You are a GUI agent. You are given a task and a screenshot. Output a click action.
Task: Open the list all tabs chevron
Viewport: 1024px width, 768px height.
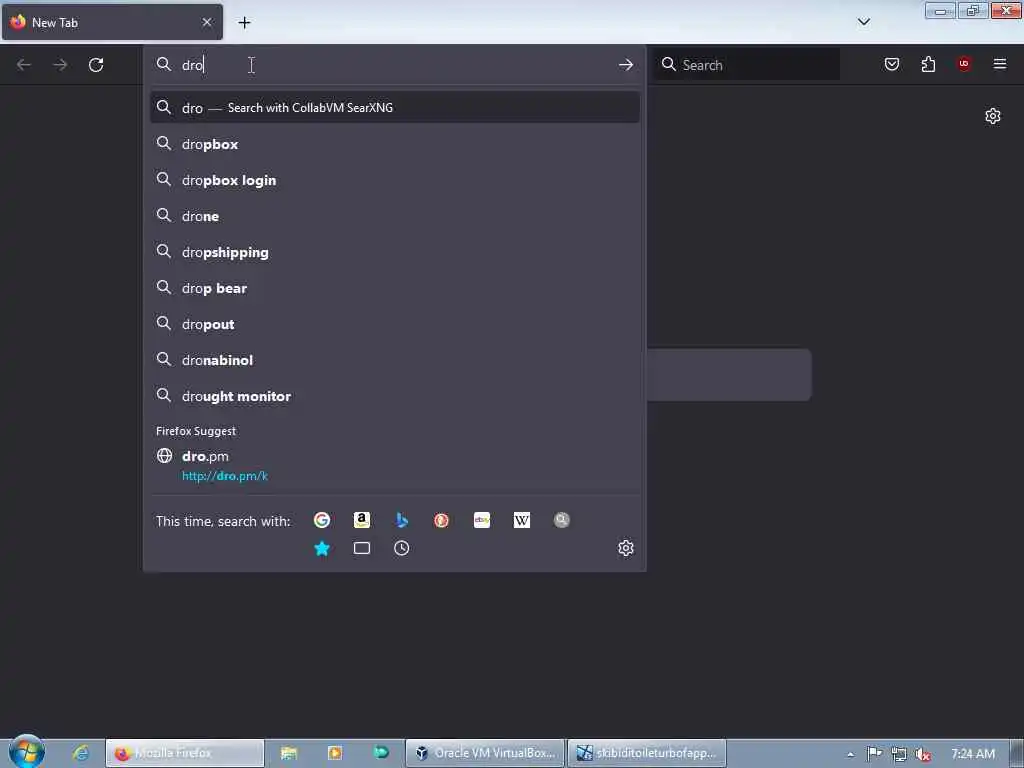(x=864, y=22)
